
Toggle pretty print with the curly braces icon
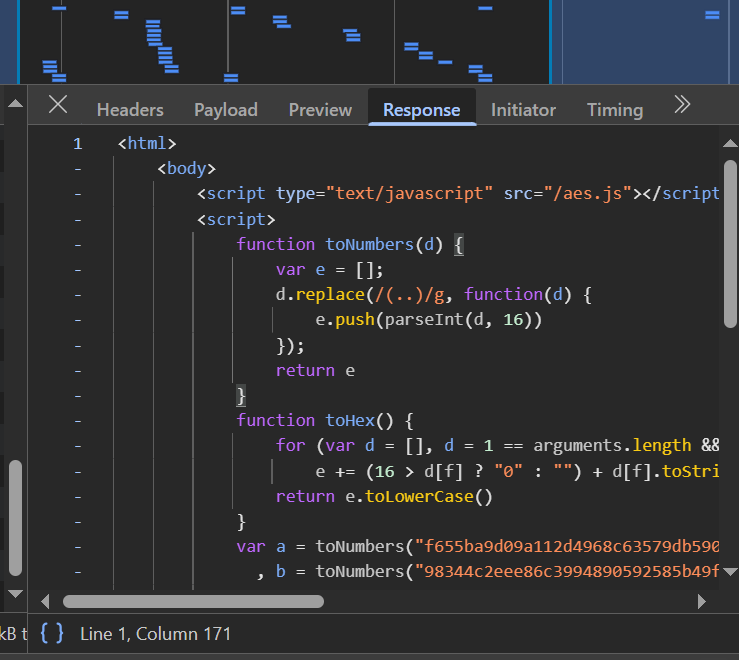pyautogui.click(x=52, y=633)
